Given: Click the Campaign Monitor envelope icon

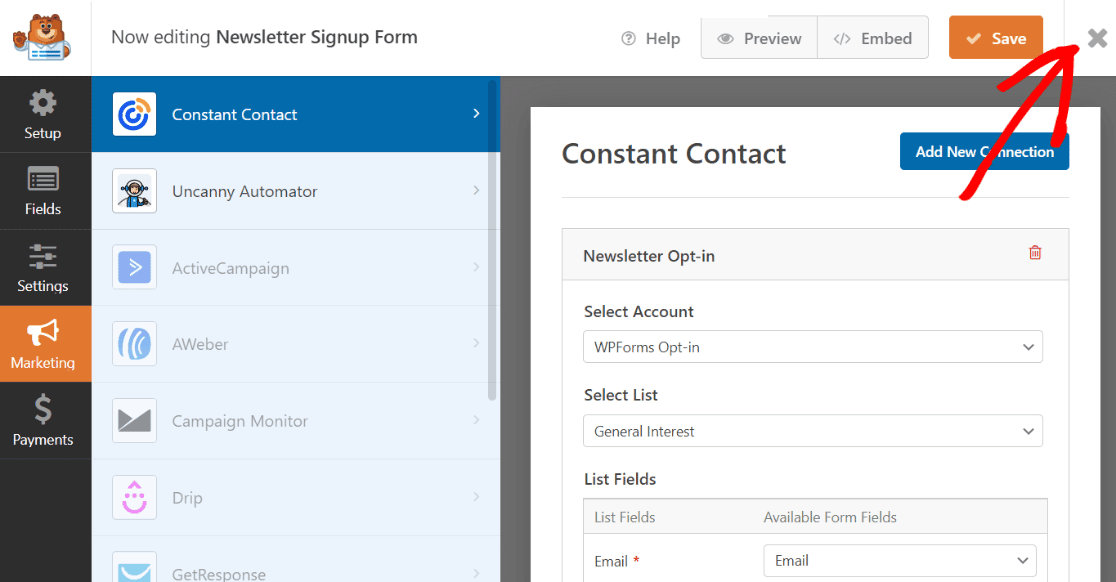Looking at the screenshot, I should (133, 420).
